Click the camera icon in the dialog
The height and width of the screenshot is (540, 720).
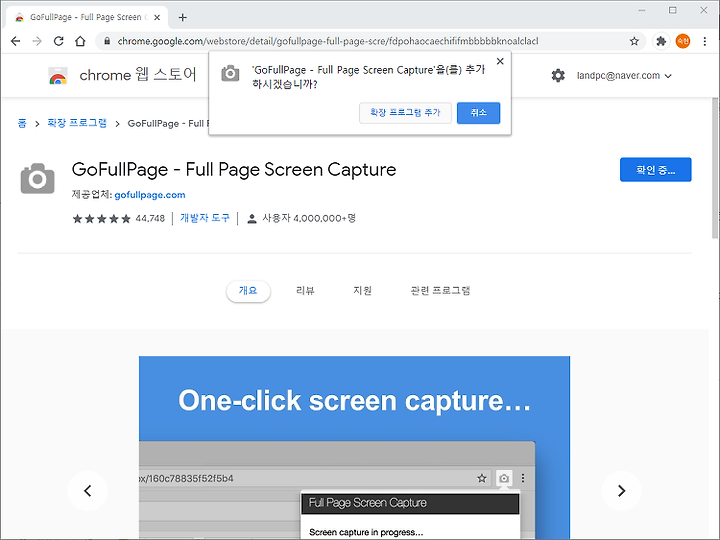click(230, 73)
